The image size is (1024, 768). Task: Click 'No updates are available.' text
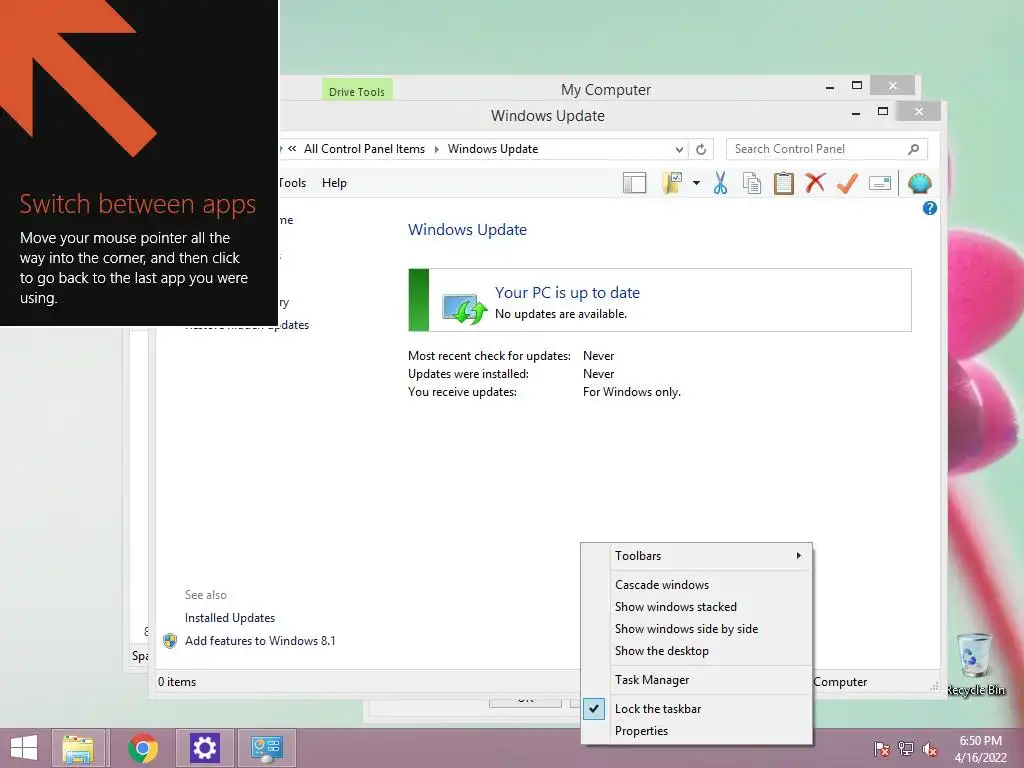(x=560, y=314)
